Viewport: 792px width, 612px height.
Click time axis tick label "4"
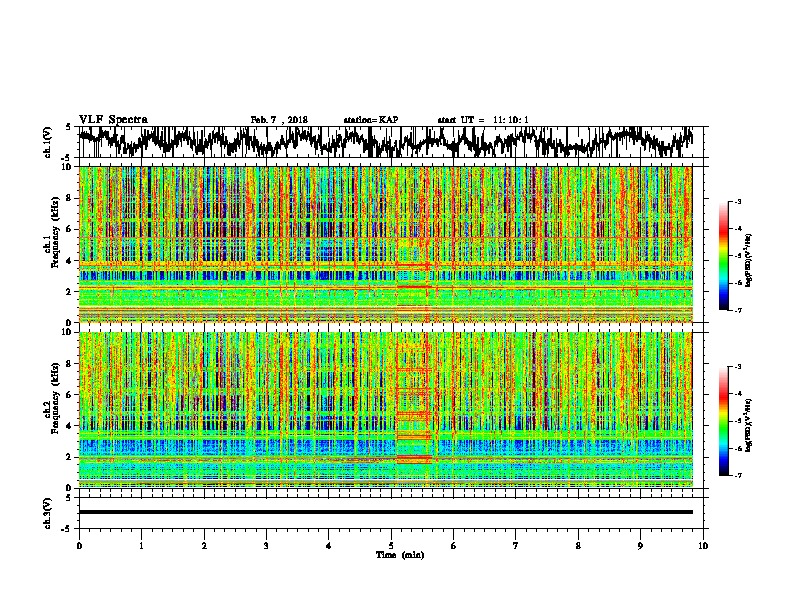click(329, 546)
